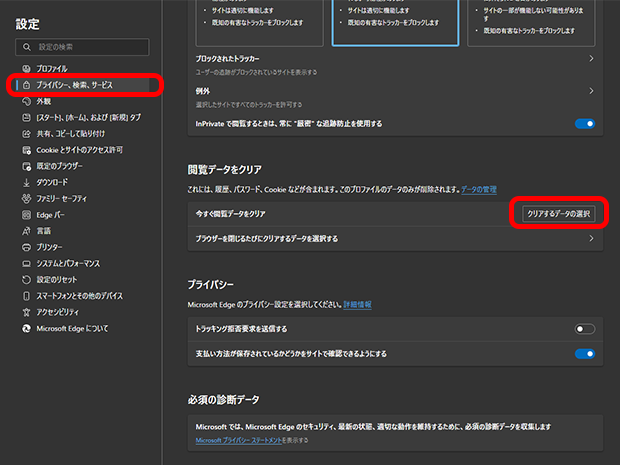Click the Printer (プリンター) icon

coord(26,247)
